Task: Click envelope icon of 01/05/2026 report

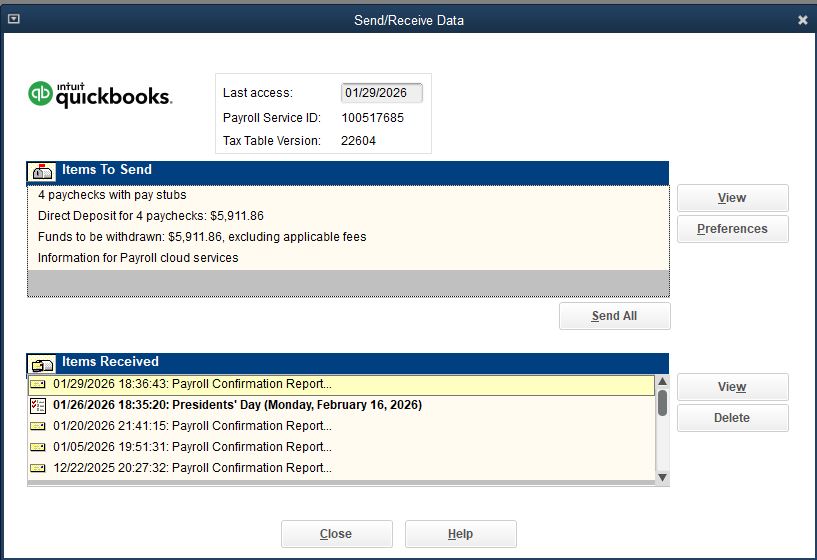Action: pos(38,448)
